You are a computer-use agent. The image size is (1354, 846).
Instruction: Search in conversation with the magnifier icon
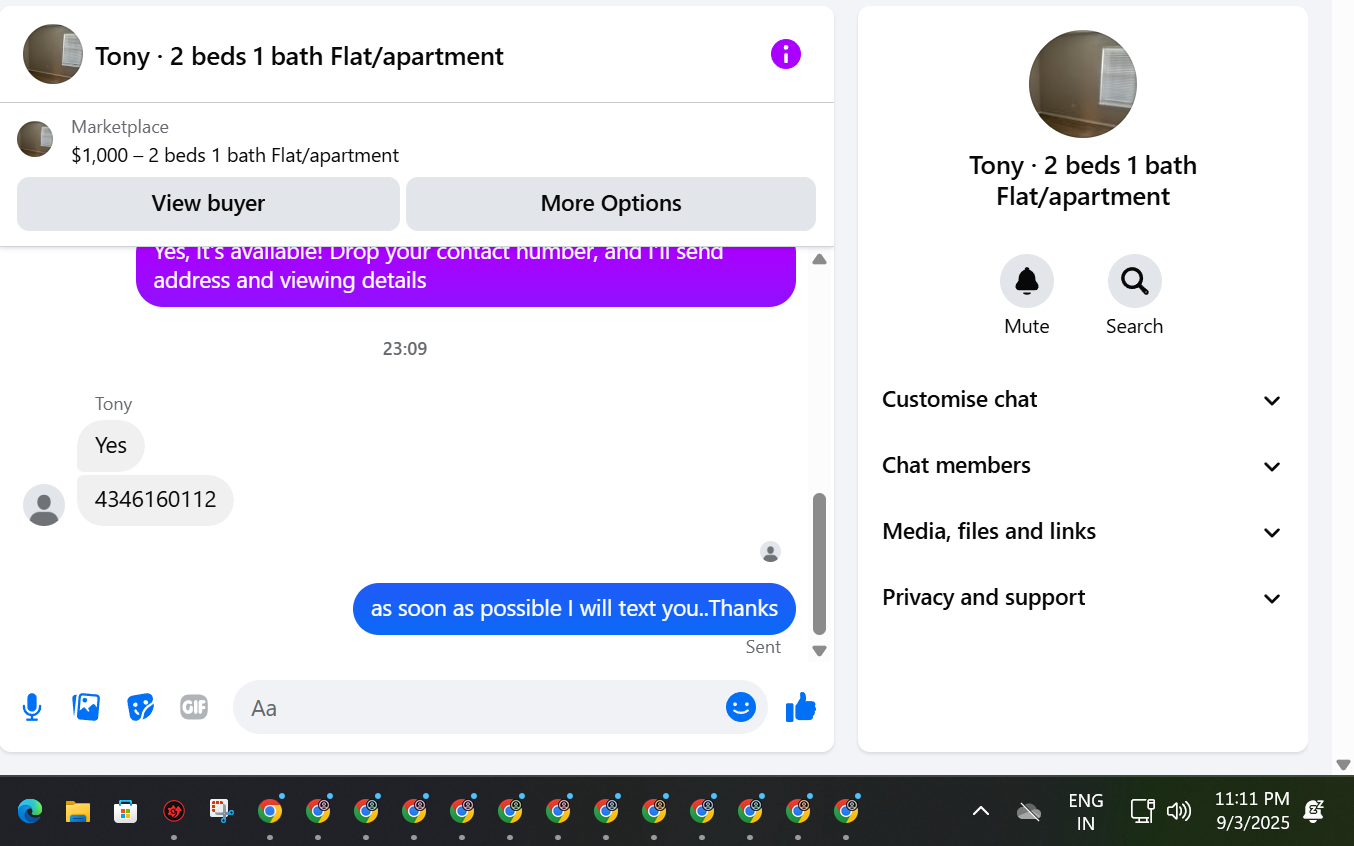coord(1134,281)
